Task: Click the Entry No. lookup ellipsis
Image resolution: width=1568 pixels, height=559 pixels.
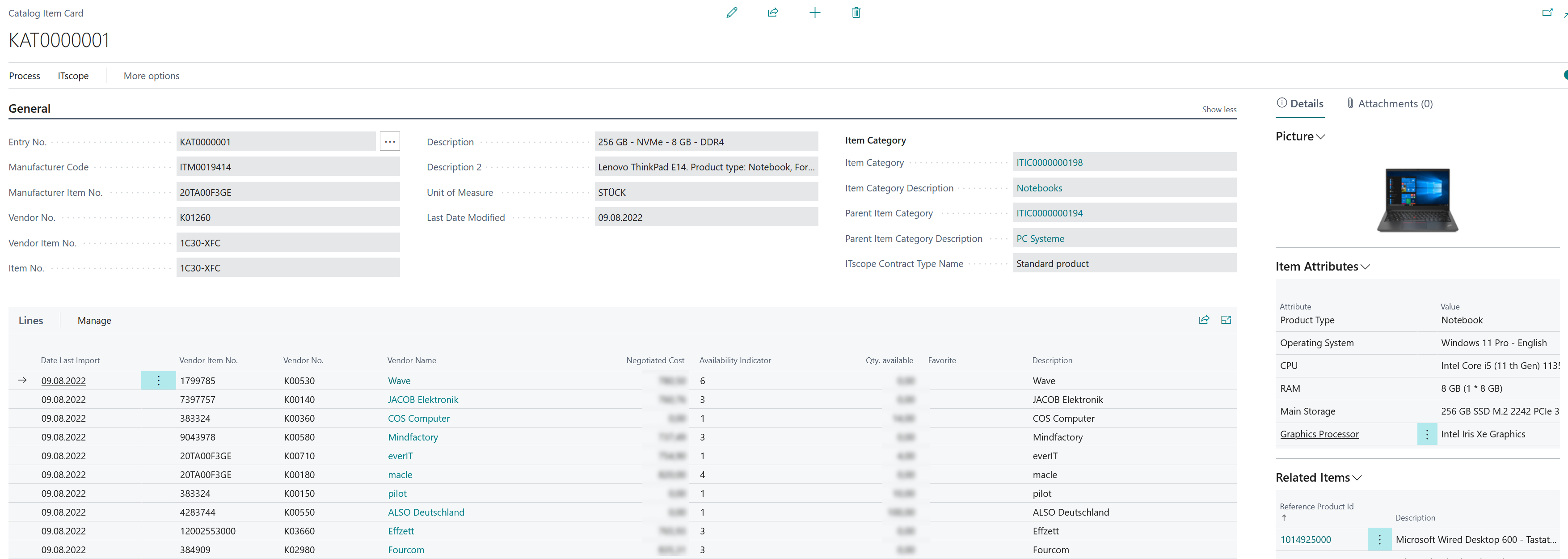Action: (390, 142)
